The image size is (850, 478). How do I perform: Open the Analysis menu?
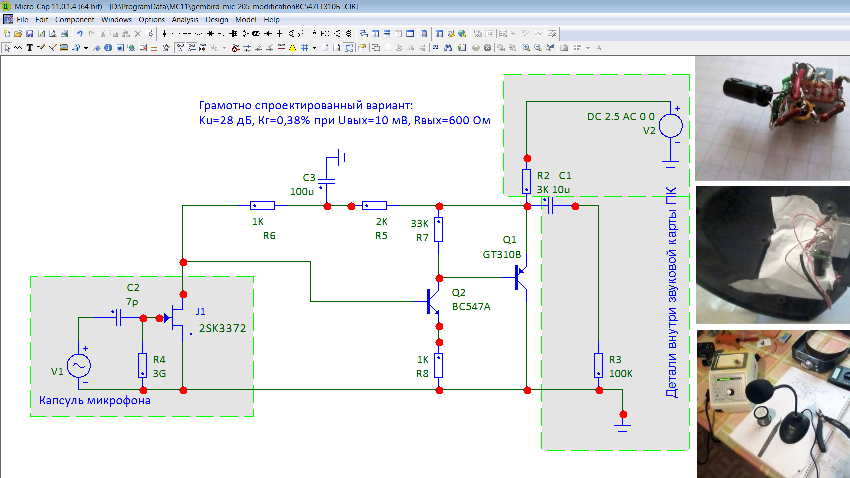(x=187, y=19)
